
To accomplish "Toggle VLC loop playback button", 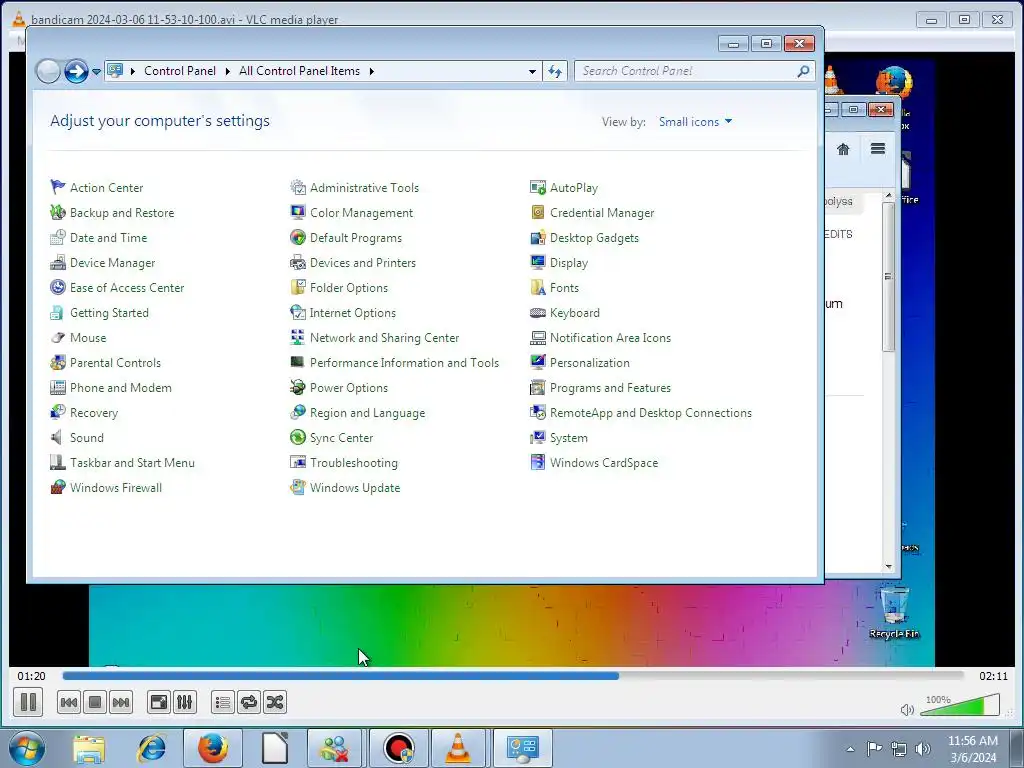I will [x=249, y=702].
